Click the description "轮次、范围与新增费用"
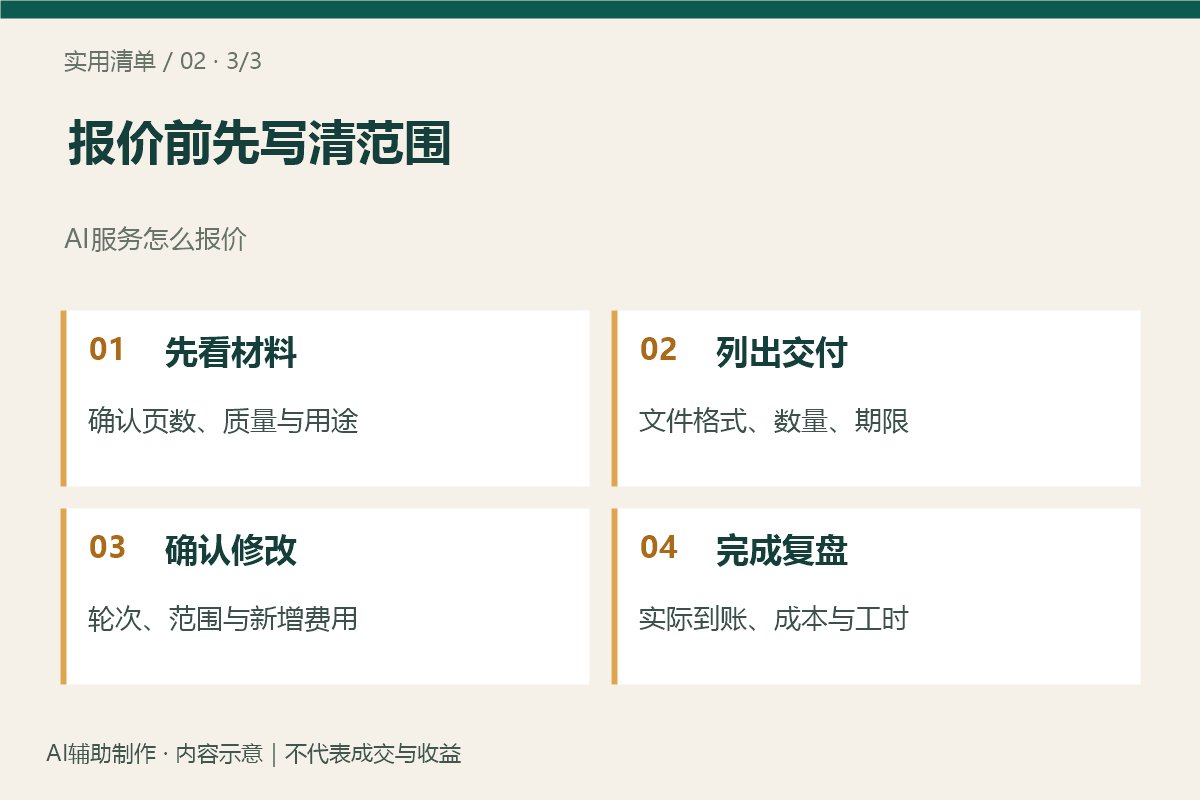Image resolution: width=1200 pixels, height=800 pixels. 223,619
